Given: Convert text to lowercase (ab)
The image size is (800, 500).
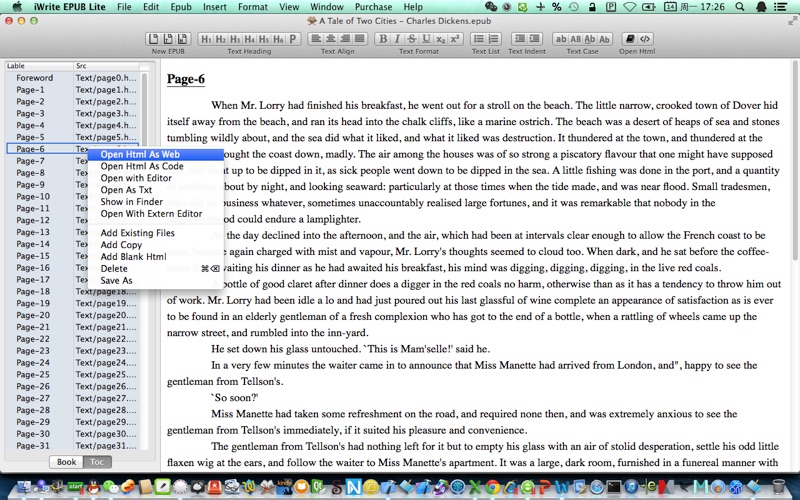Looking at the screenshot, I should tap(561, 39).
